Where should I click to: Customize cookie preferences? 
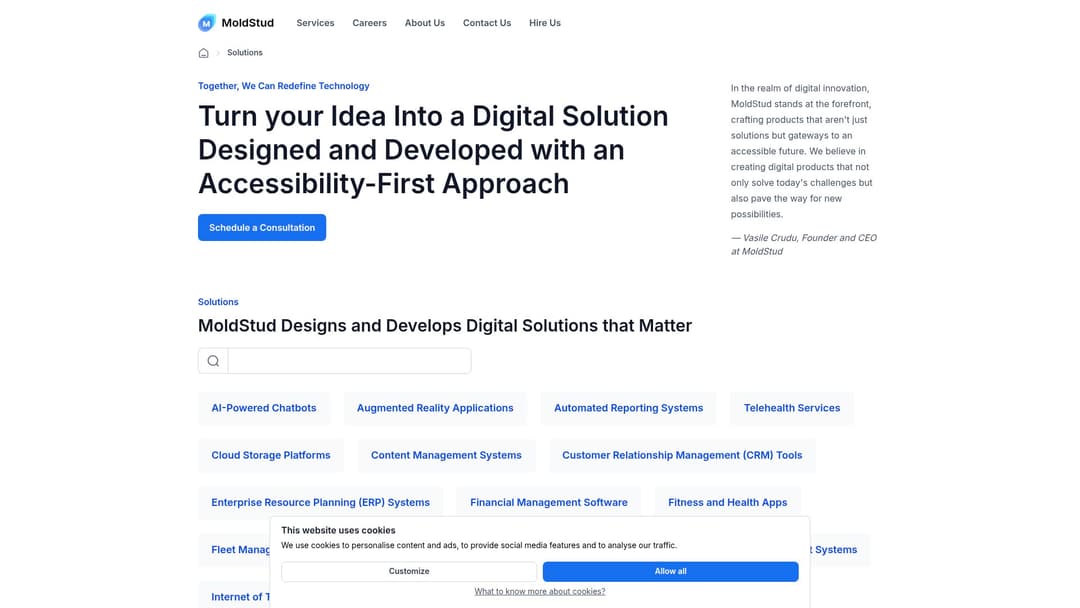[409, 572]
